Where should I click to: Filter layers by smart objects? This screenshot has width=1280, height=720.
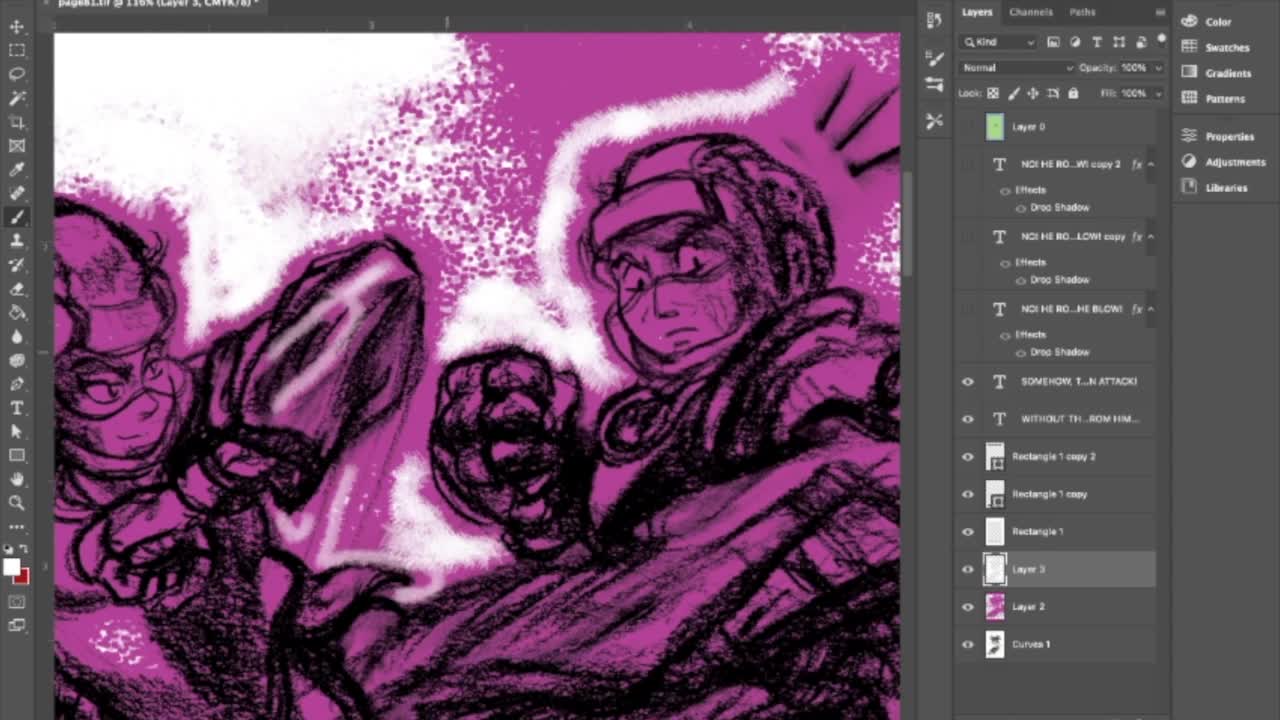point(1141,42)
